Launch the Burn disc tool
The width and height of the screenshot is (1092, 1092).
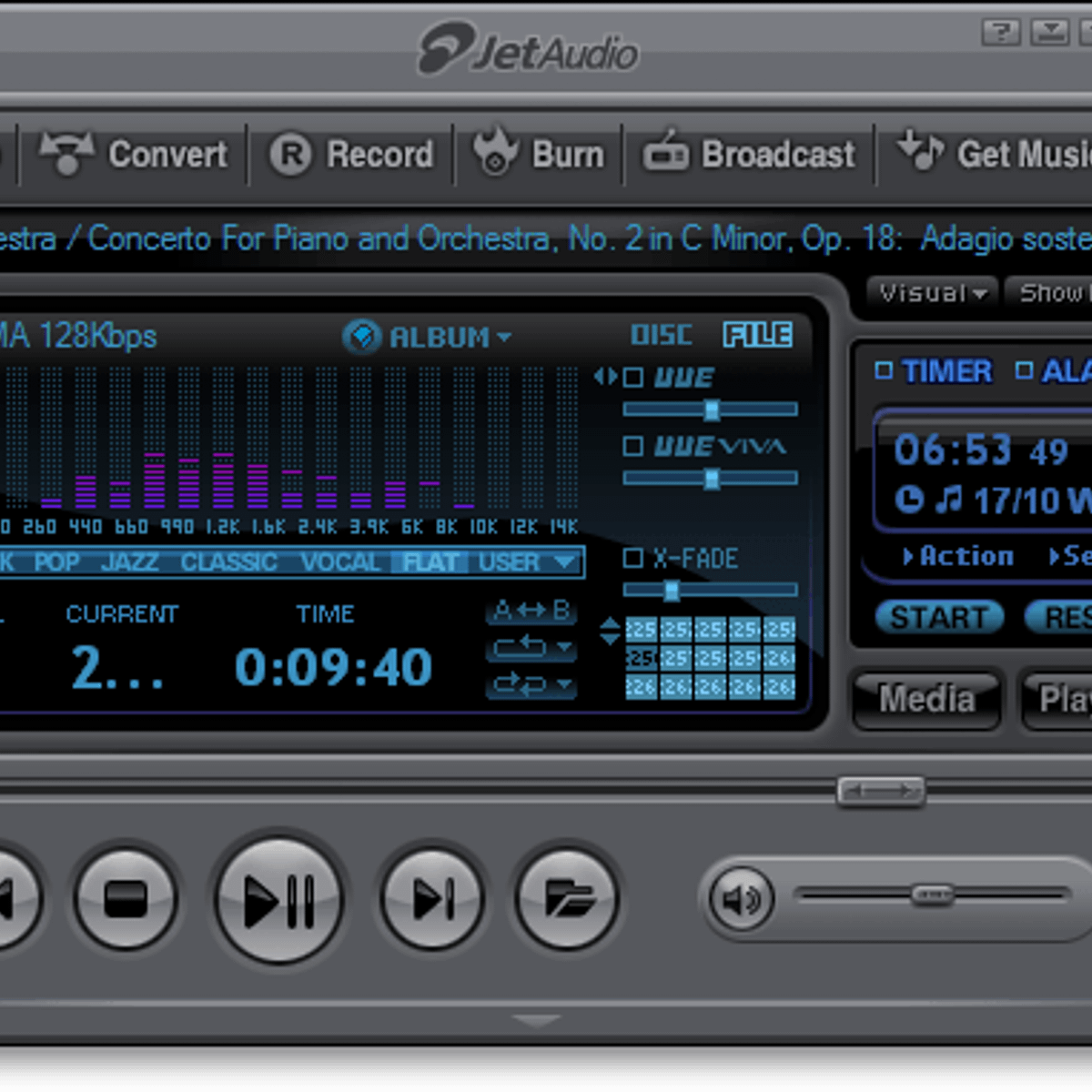tap(539, 153)
